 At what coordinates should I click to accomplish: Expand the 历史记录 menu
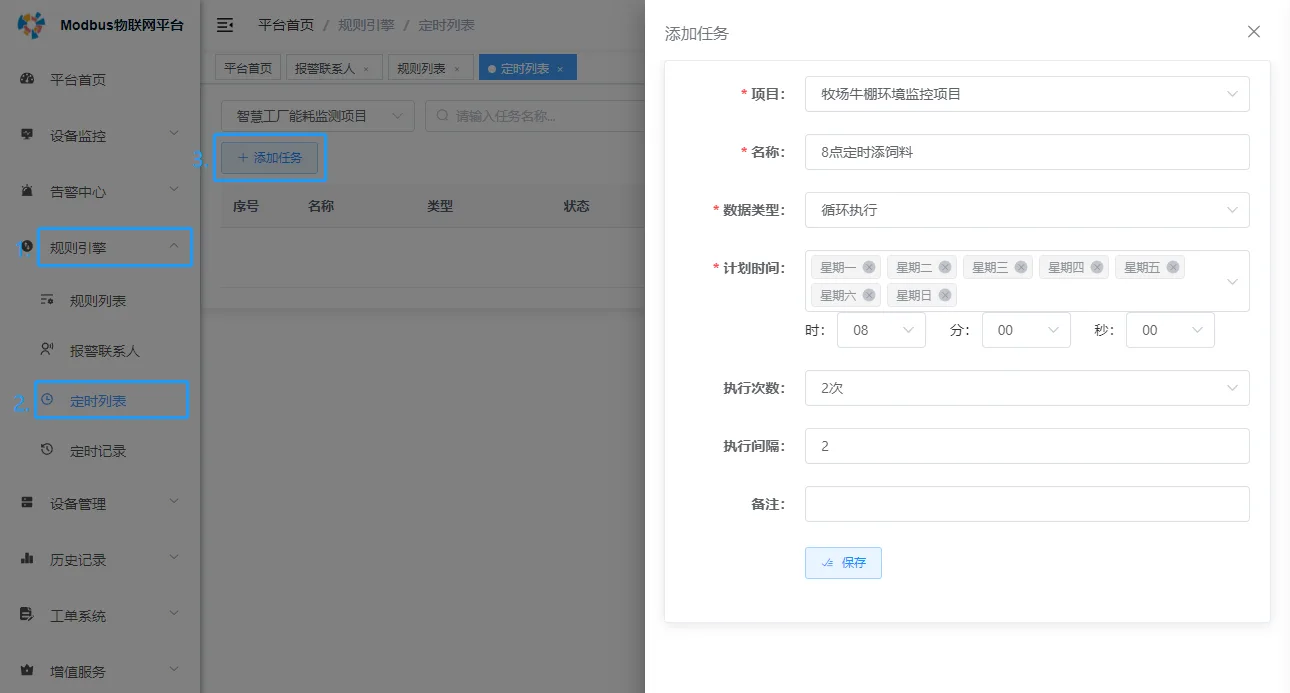(x=174, y=559)
